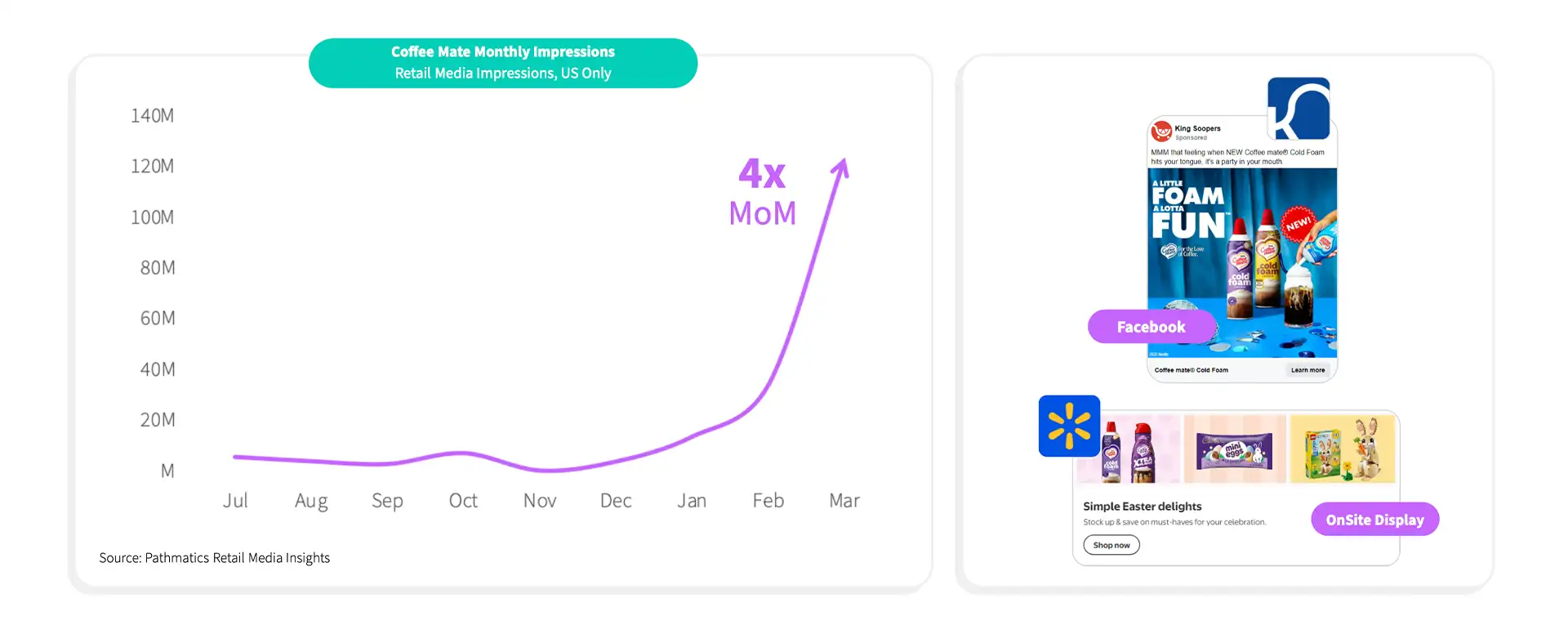Click the Kroger blue logo icon
1568x634 pixels.
(x=1298, y=109)
